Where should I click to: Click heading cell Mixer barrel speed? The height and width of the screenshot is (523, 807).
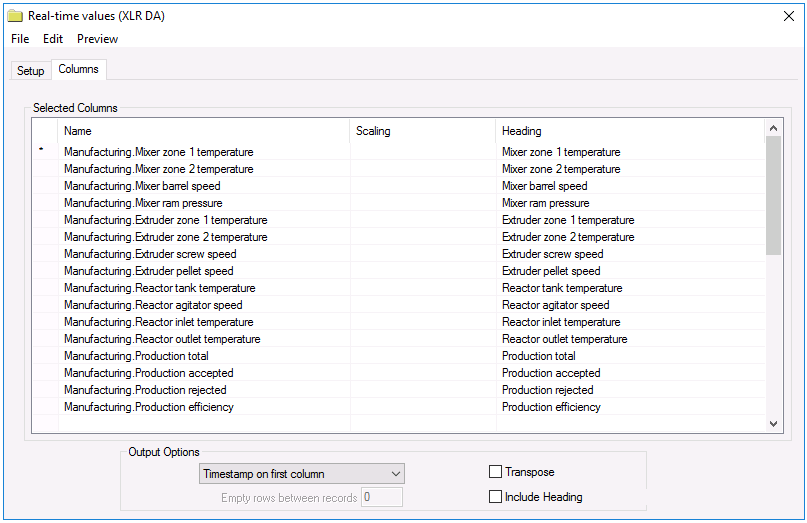click(x=630, y=186)
